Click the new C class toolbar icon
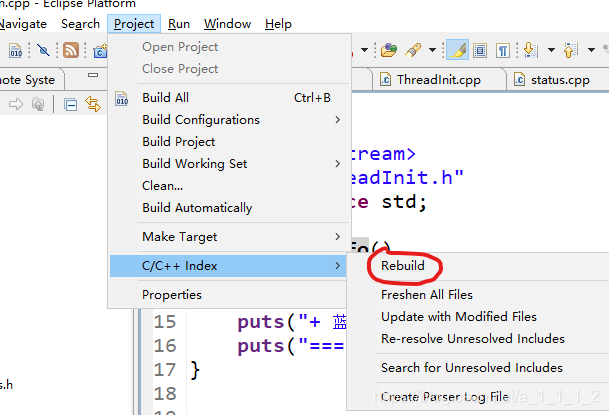Viewport: 609px width, 415px height. (x=100, y=50)
